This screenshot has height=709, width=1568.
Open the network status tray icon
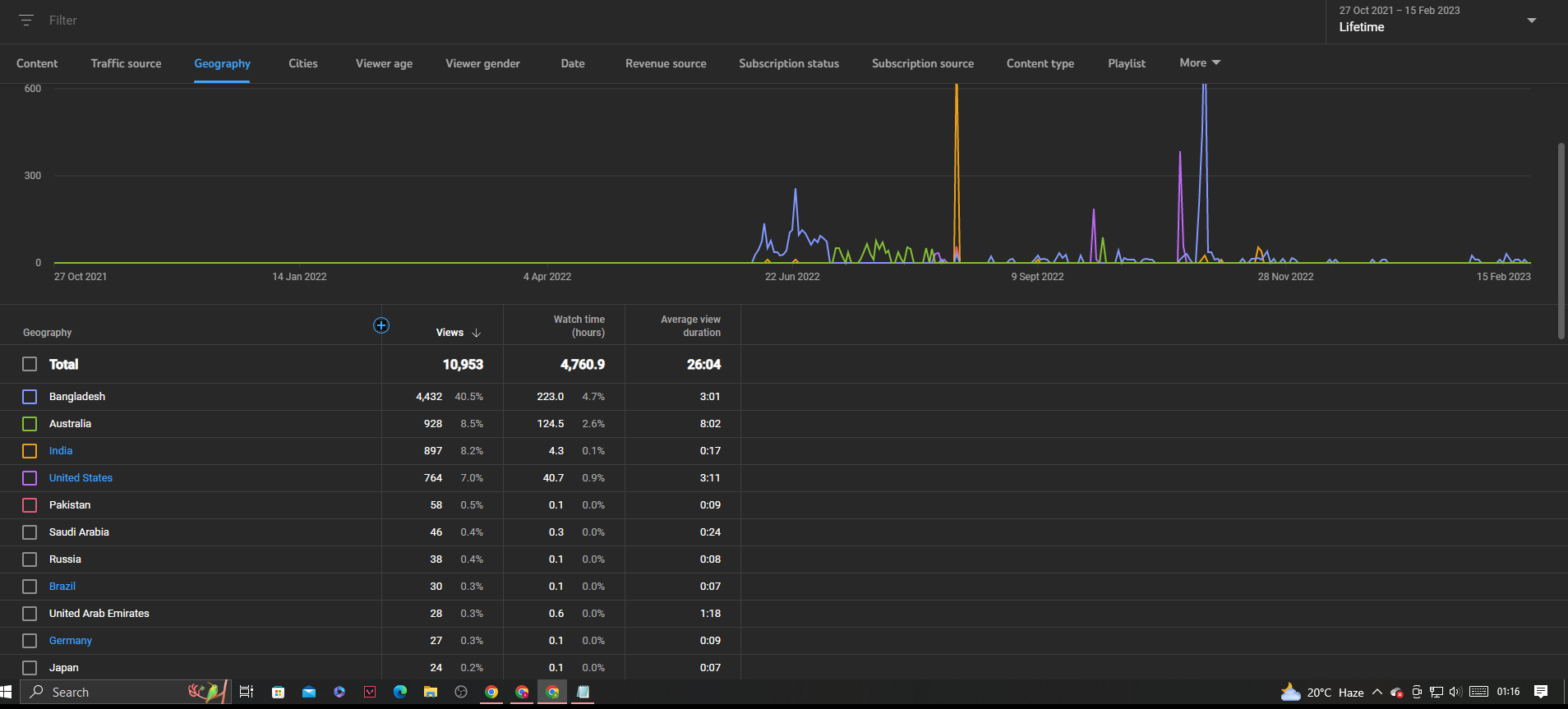tap(1436, 692)
